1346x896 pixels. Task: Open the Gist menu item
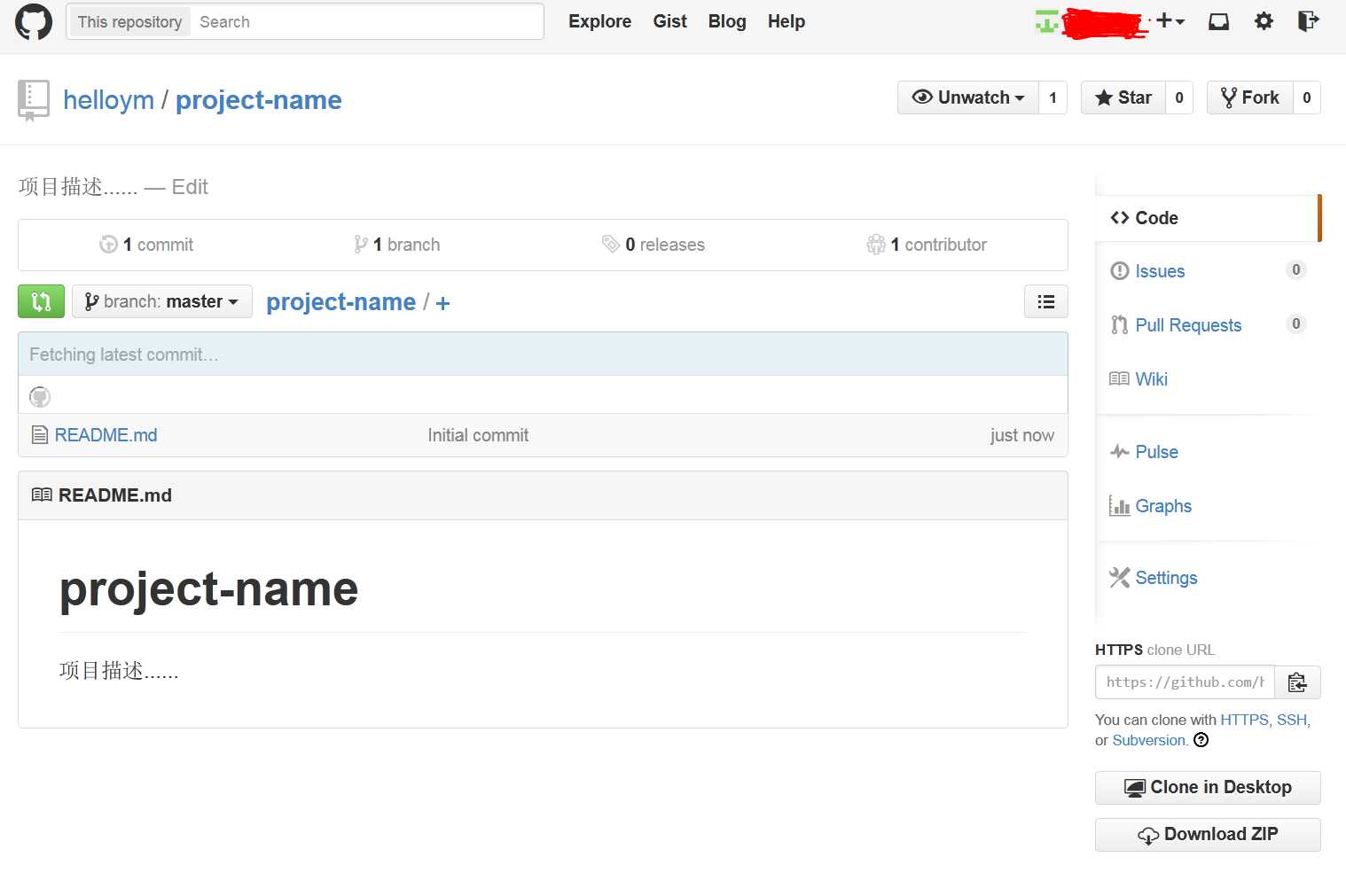coord(670,21)
